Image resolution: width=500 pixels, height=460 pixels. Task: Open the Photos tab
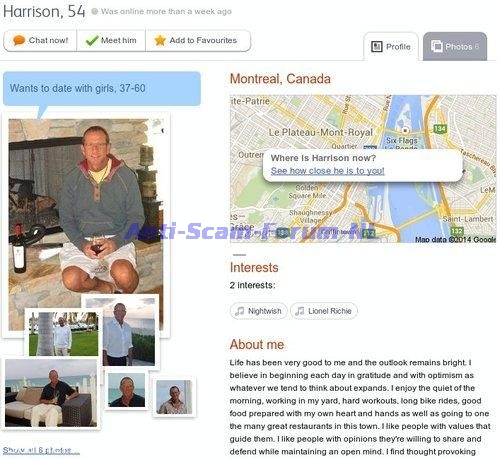pos(455,46)
